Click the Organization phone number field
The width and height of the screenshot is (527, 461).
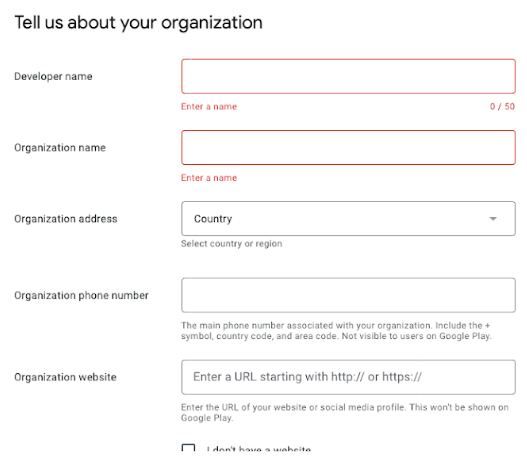(x=348, y=295)
